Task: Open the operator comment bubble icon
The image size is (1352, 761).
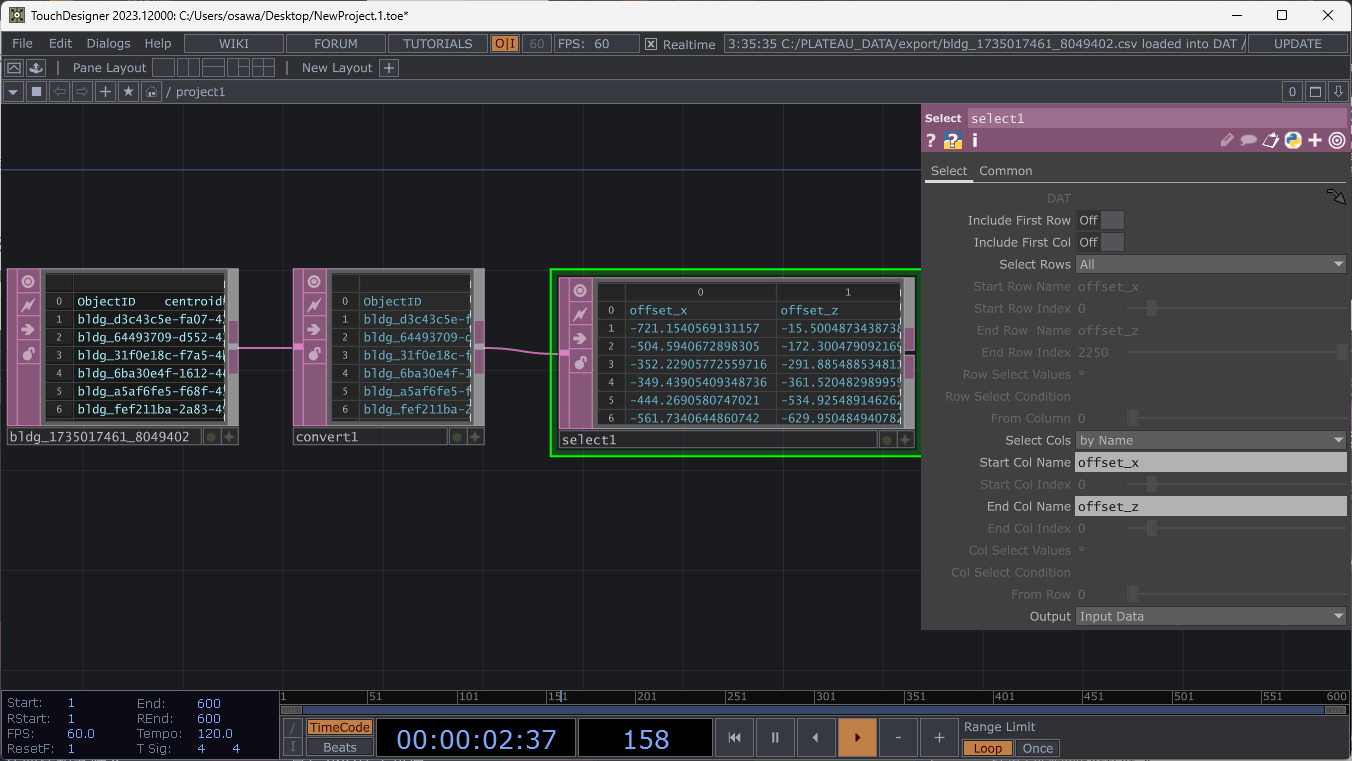Action: [1249, 141]
